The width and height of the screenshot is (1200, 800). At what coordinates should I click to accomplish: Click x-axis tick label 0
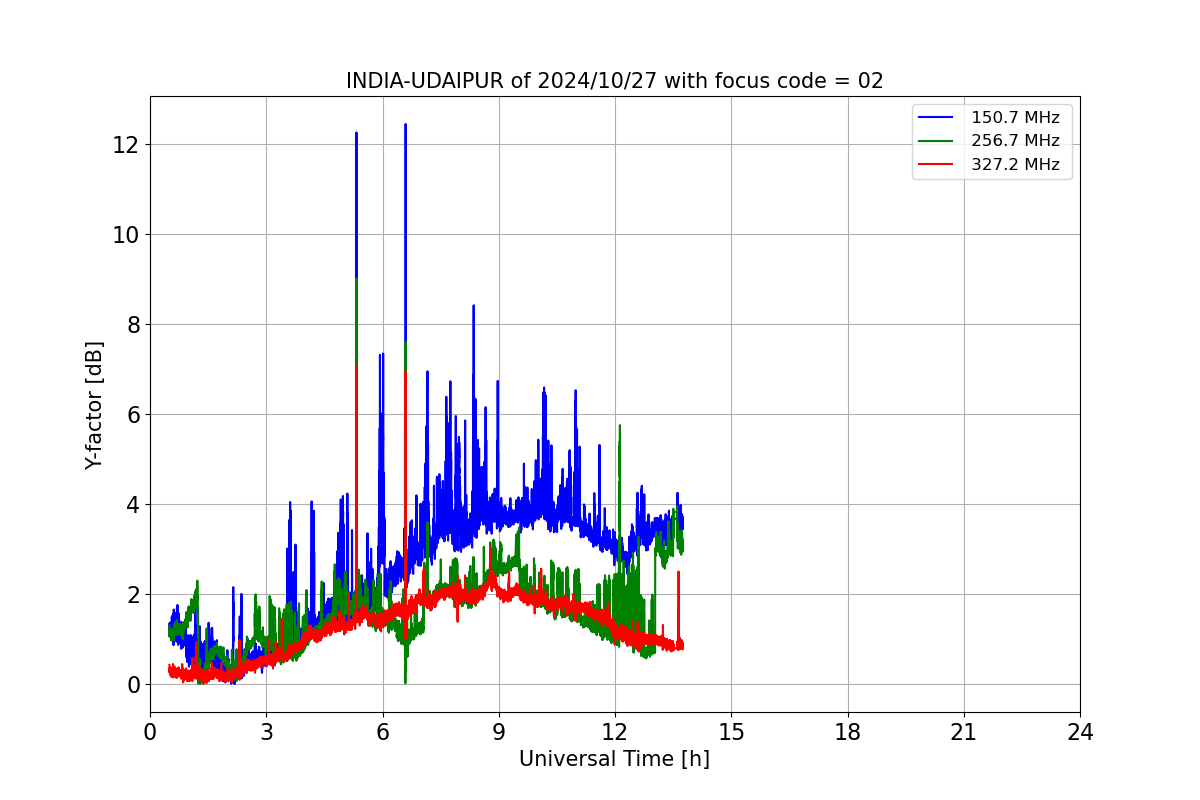coord(150,731)
